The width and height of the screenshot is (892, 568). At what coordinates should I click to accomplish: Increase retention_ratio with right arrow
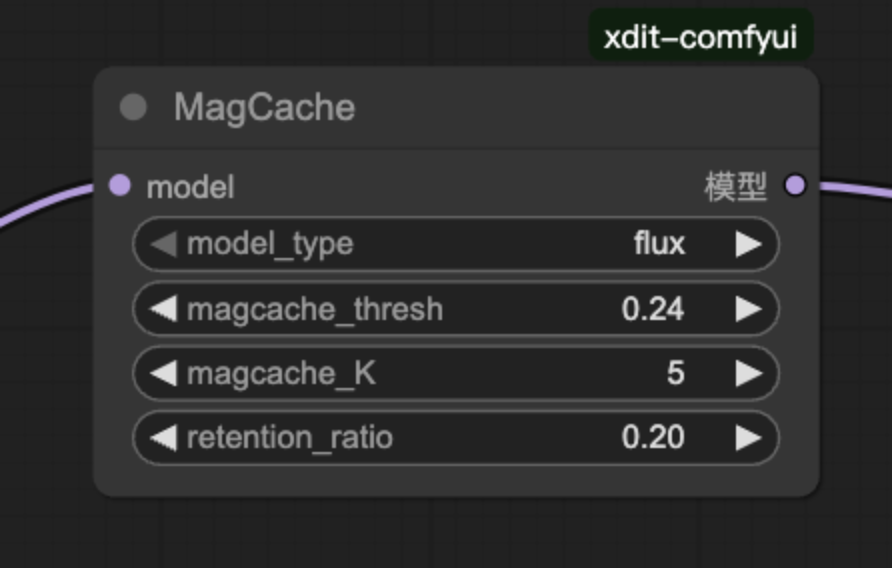tap(748, 437)
